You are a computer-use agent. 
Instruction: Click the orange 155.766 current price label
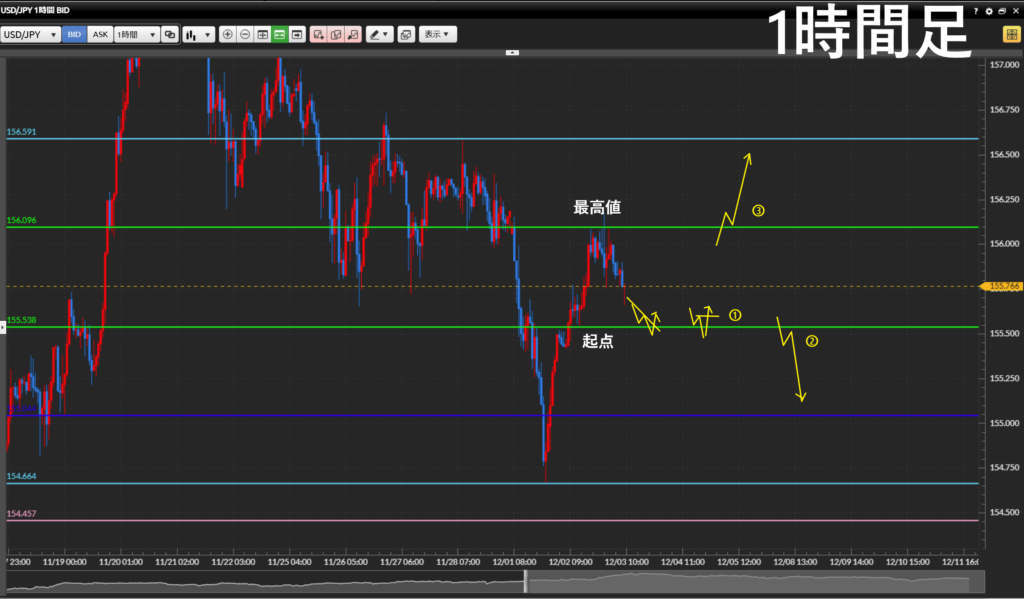point(1001,286)
